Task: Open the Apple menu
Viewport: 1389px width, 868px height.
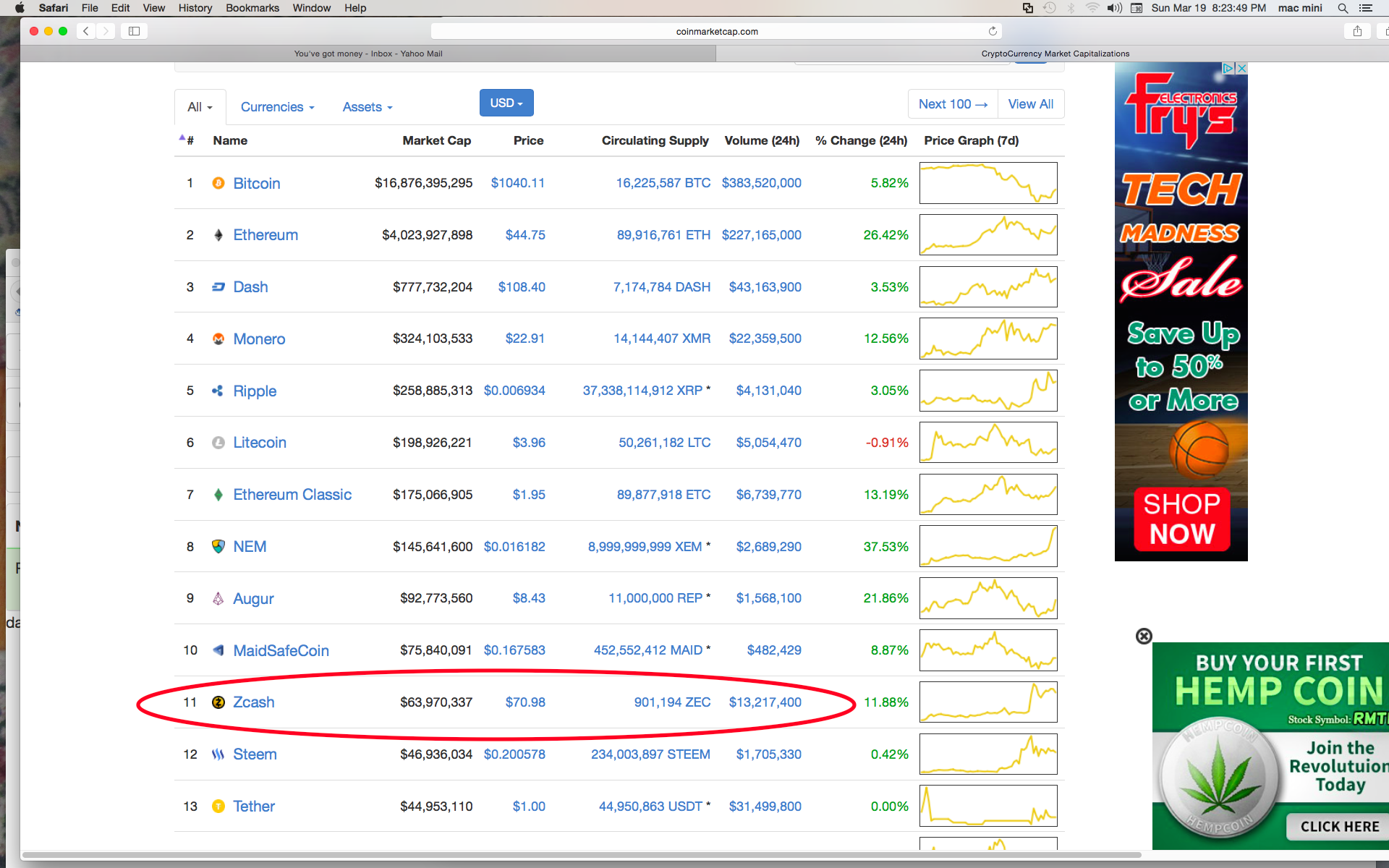Action: (x=20, y=8)
